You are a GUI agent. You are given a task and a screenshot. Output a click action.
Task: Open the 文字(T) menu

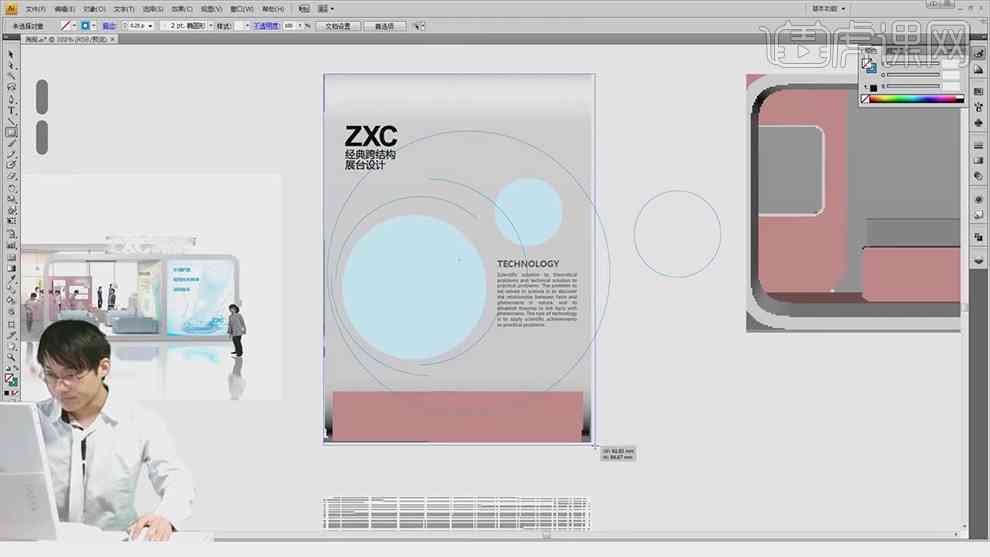click(124, 9)
